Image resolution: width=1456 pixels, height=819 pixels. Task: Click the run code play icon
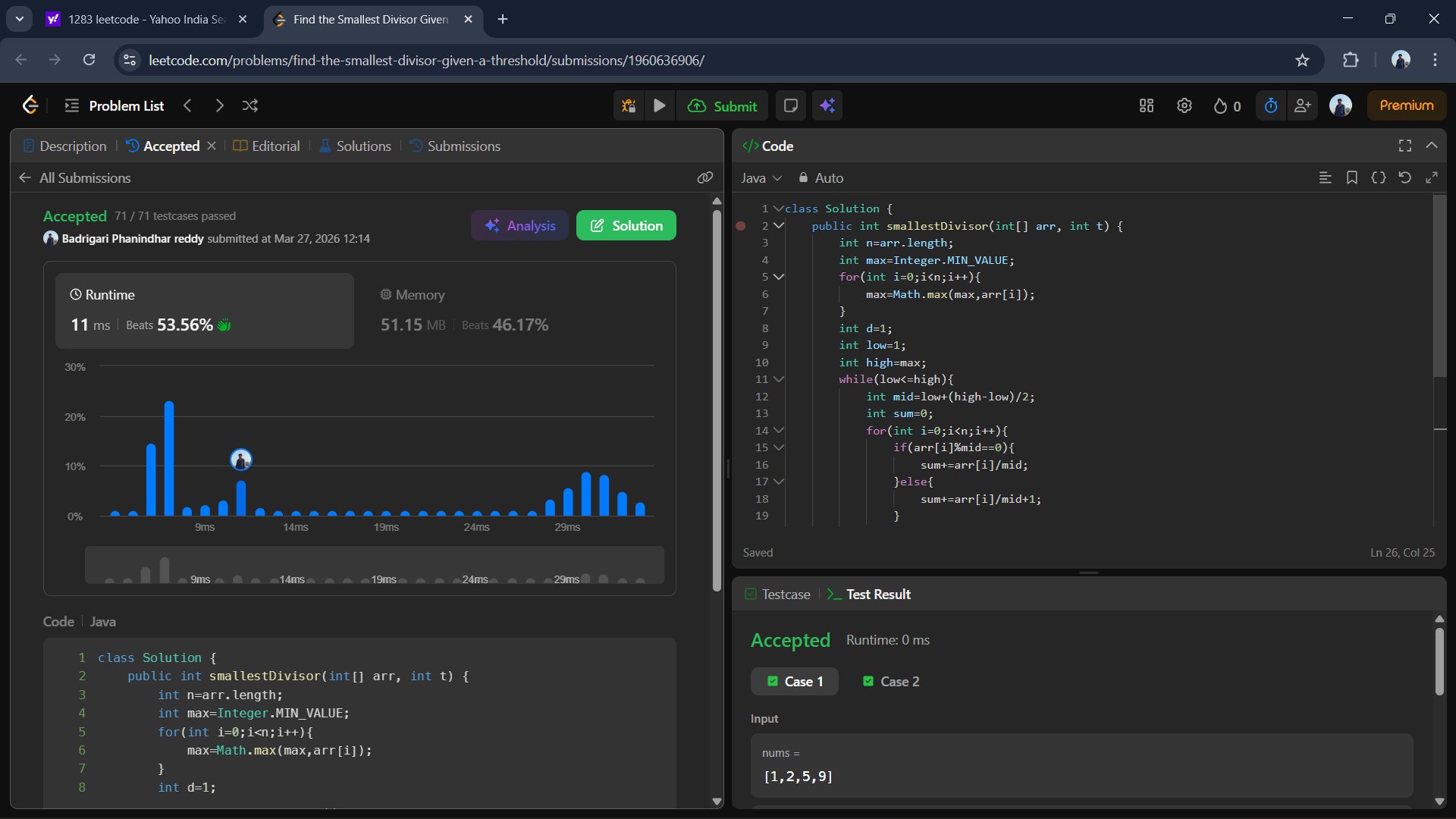[660, 105]
